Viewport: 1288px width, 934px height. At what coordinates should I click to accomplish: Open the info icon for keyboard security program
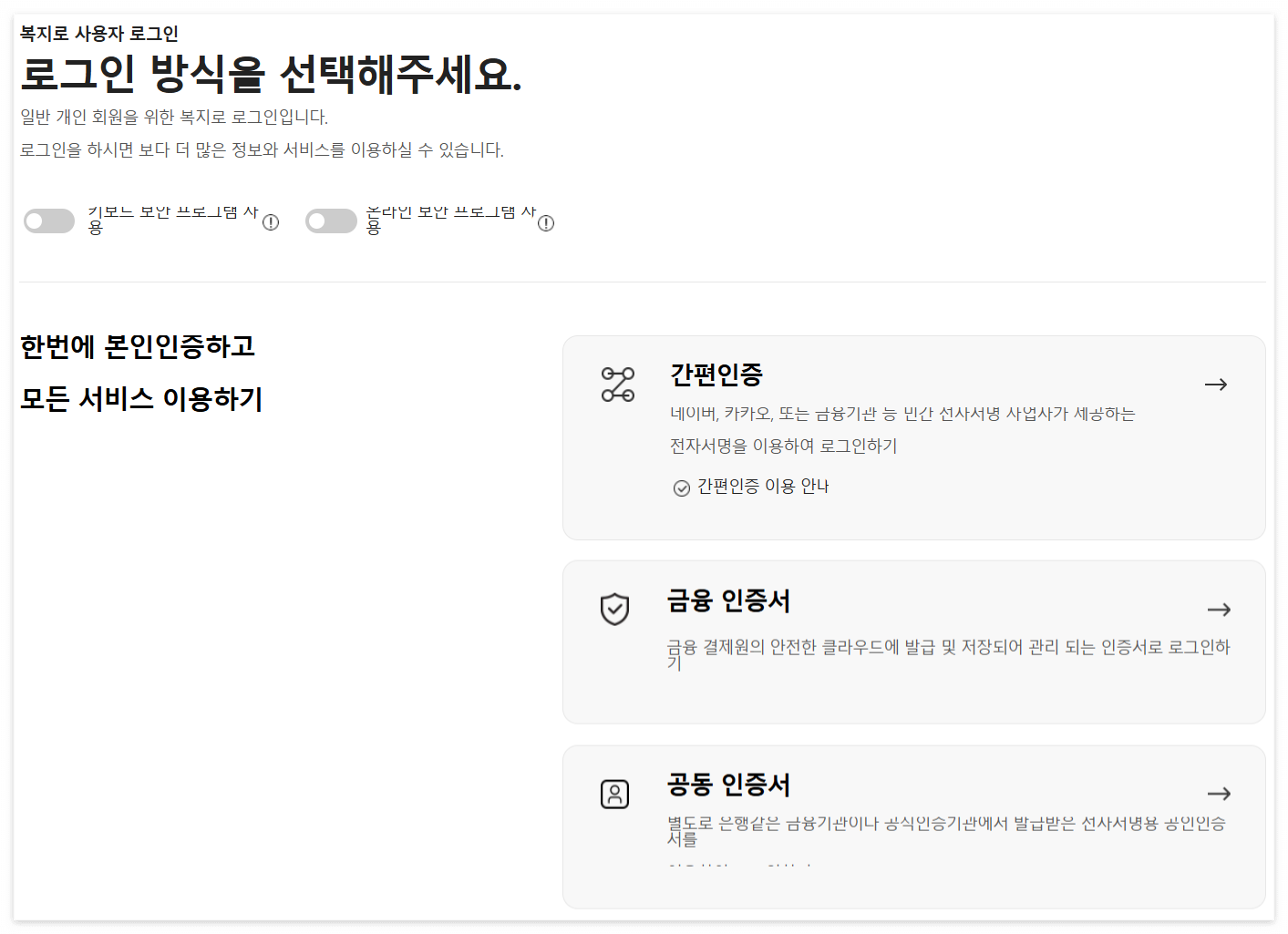pos(271,221)
